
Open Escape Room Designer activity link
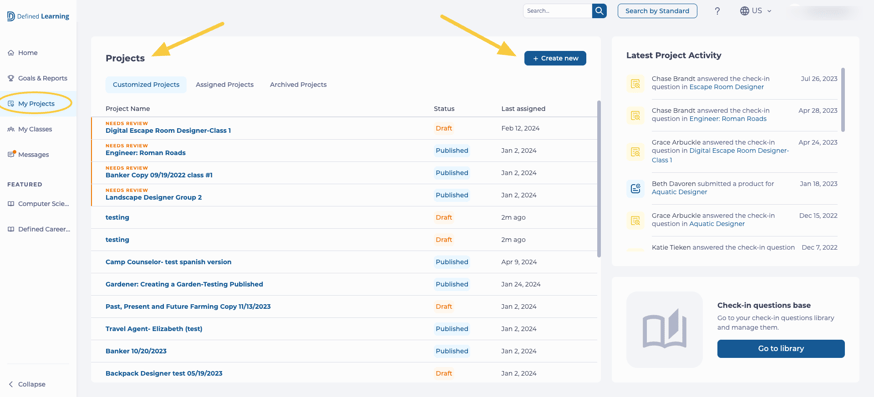[726, 87]
